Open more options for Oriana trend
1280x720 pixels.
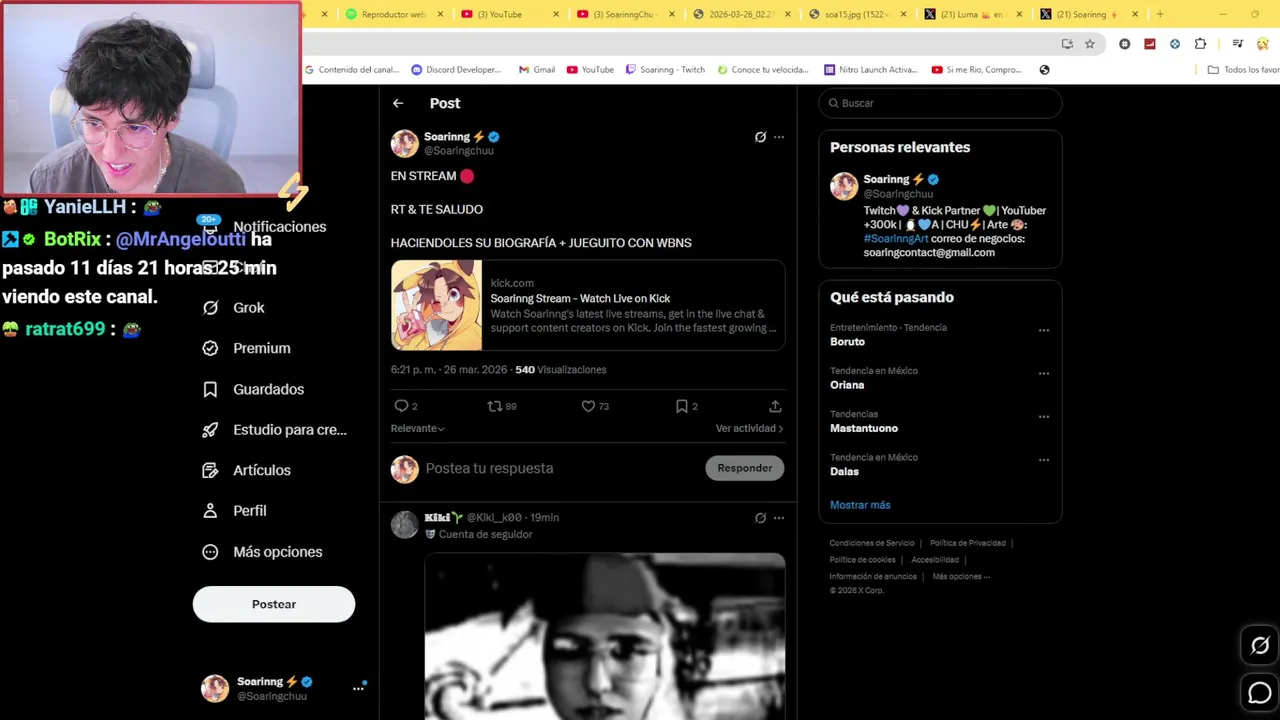point(1044,373)
